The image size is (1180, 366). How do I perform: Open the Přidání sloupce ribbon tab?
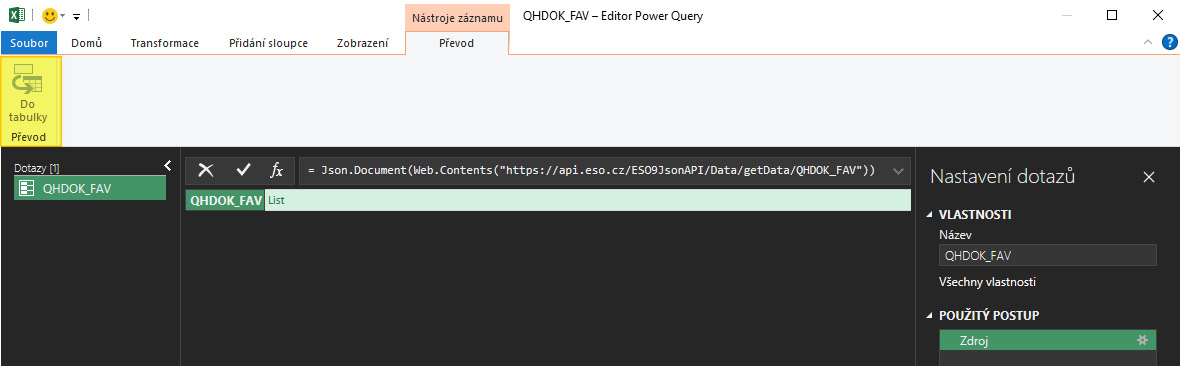[x=269, y=43]
